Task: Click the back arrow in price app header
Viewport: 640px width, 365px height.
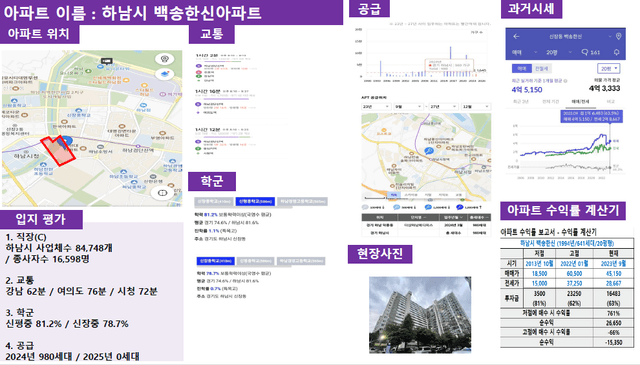Action: click(x=516, y=37)
